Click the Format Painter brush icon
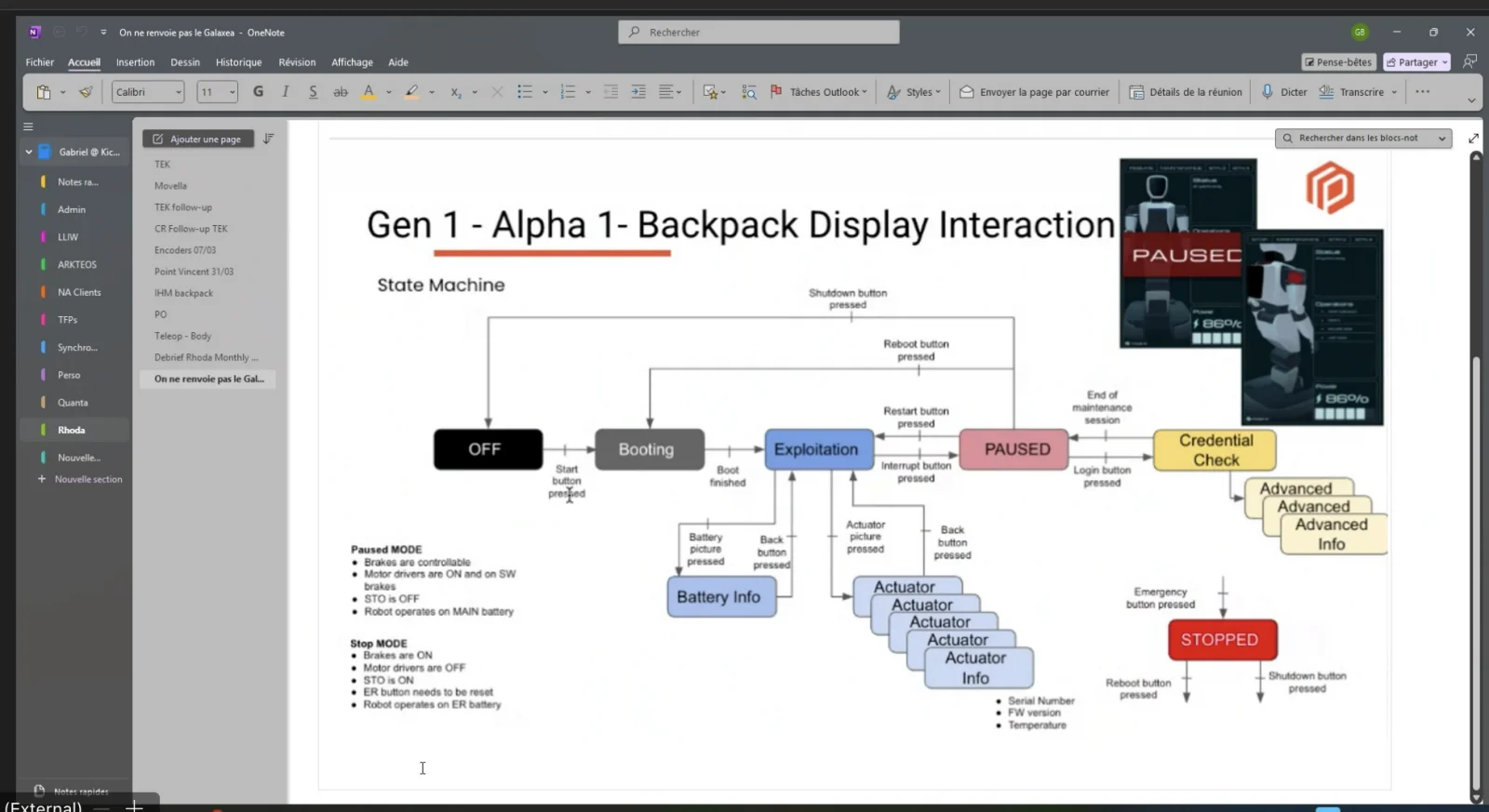The height and width of the screenshot is (812, 1489). click(86, 92)
